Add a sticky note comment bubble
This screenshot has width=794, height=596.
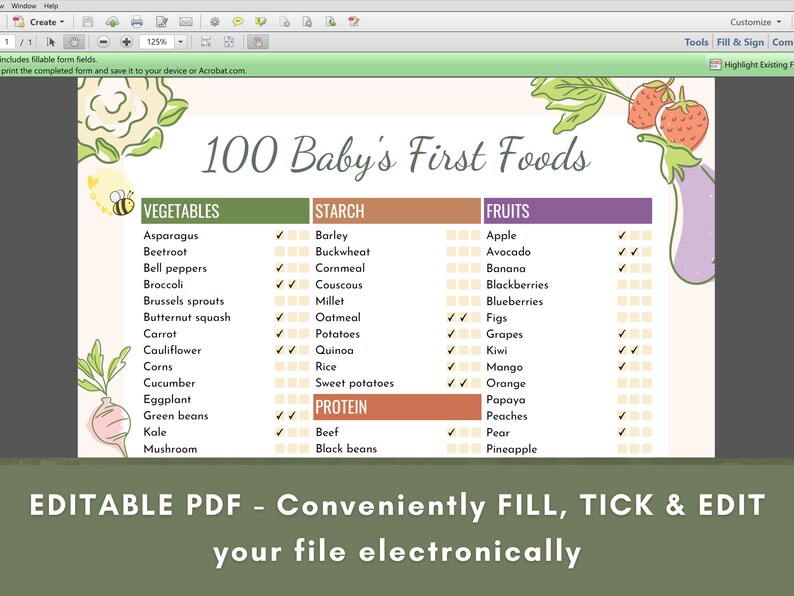(237, 22)
